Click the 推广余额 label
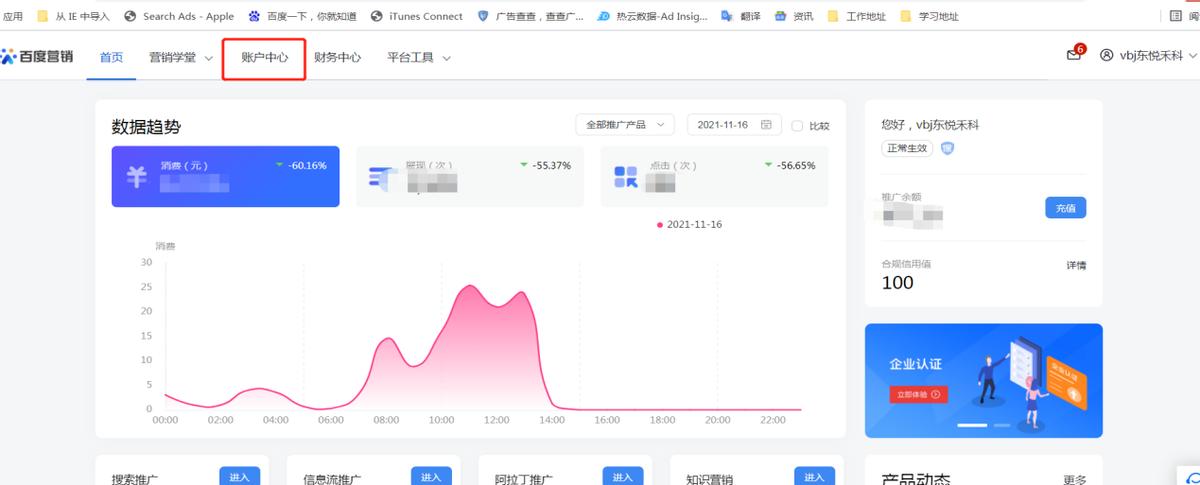This screenshot has width=1200, height=485. (901, 197)
